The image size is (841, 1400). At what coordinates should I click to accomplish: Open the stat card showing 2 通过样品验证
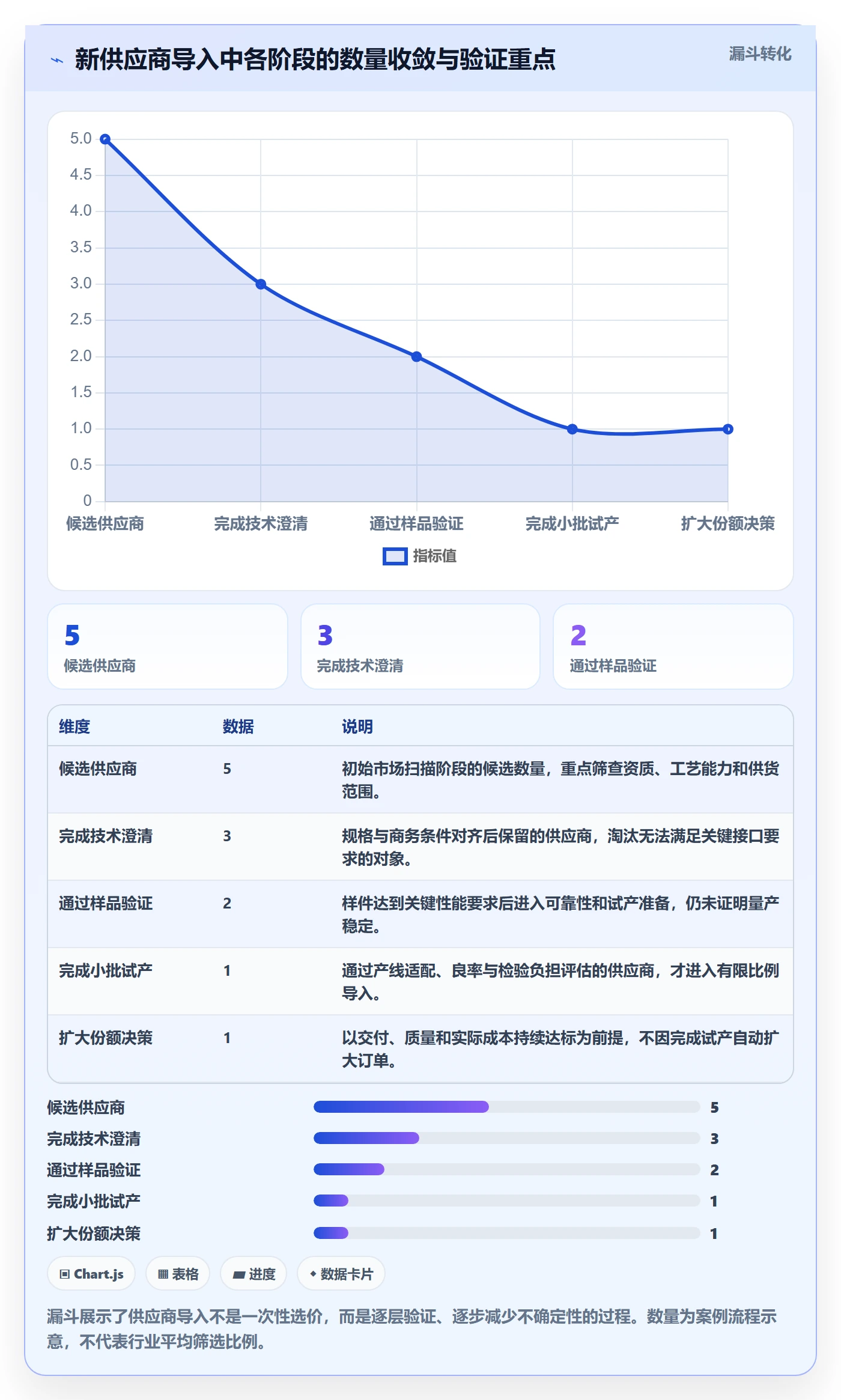pyautogui.click(x=673, y=647)
